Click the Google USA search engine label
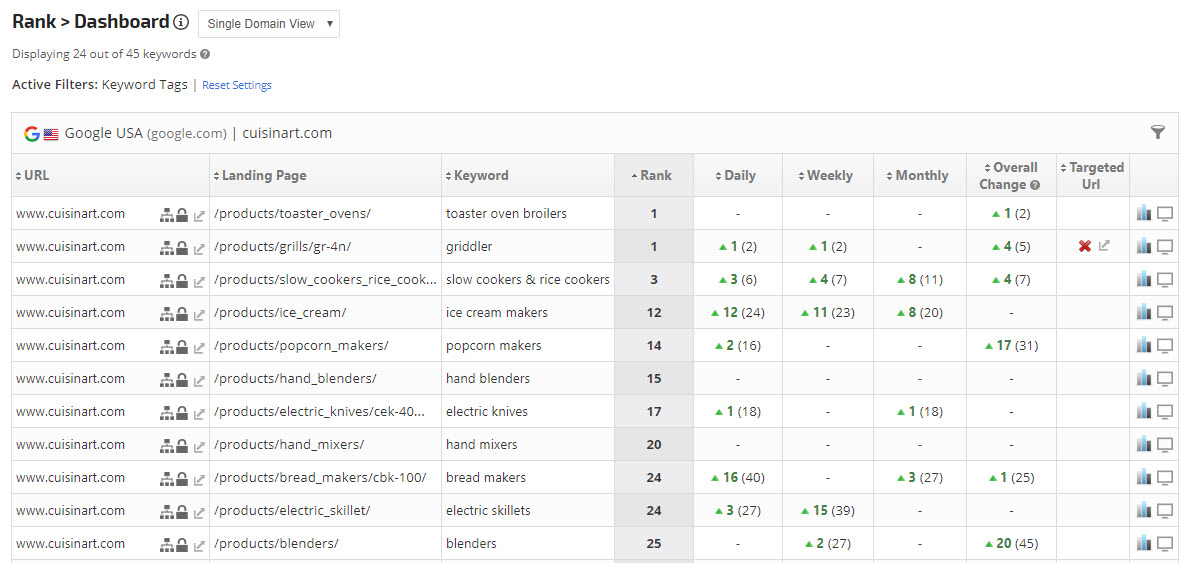 point(146,134)
